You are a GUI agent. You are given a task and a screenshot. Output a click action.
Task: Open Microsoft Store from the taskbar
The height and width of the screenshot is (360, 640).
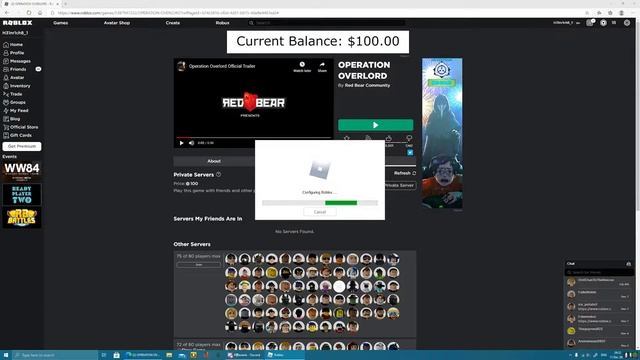116,355
